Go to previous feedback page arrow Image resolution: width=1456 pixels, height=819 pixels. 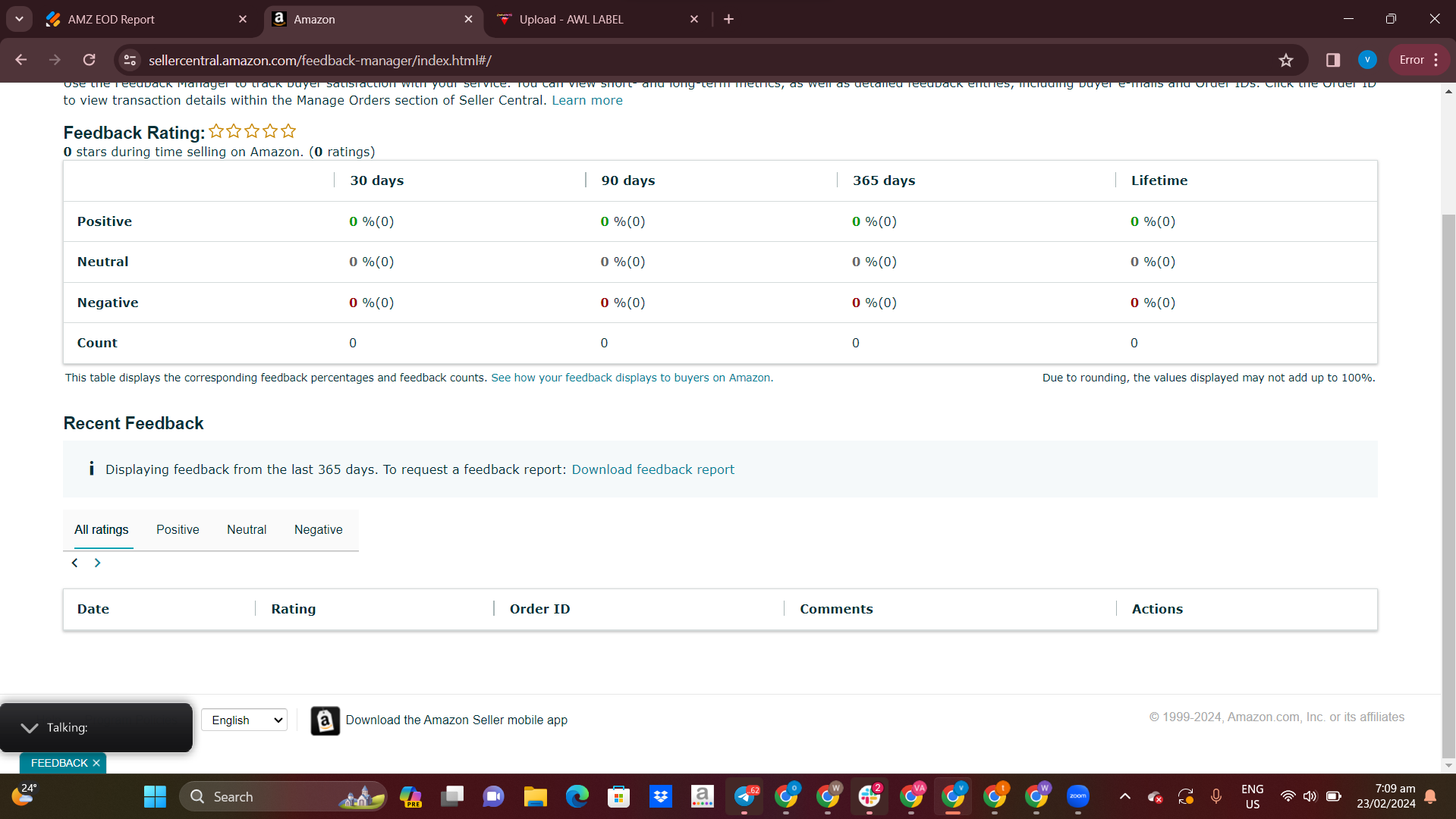(74, 563)
